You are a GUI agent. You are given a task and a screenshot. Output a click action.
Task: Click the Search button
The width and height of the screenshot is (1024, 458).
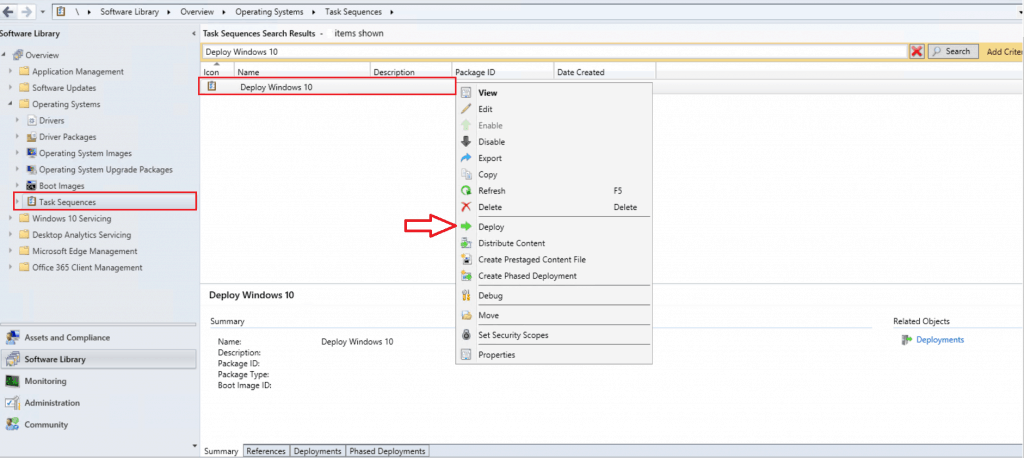click(953, 52)
